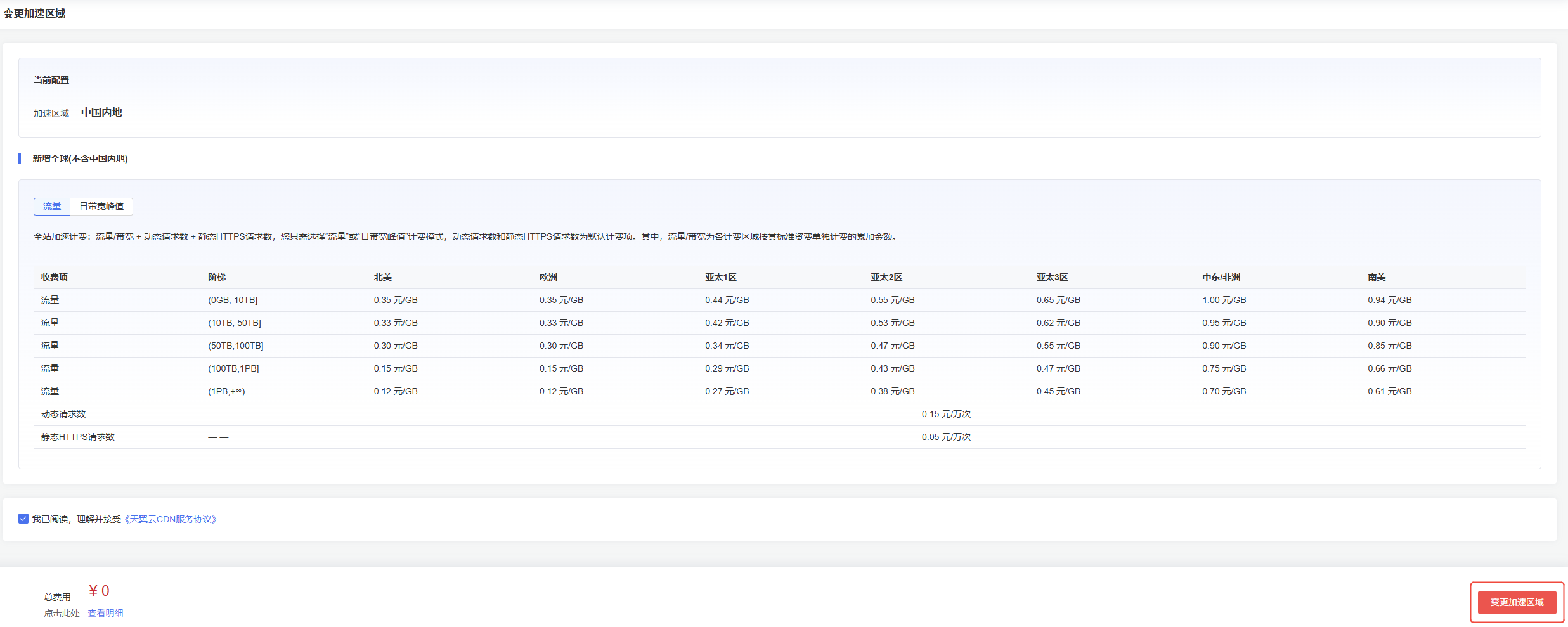Click the 变更加速区域 page title
1568x627 pixels.
[x=34, y=13]
